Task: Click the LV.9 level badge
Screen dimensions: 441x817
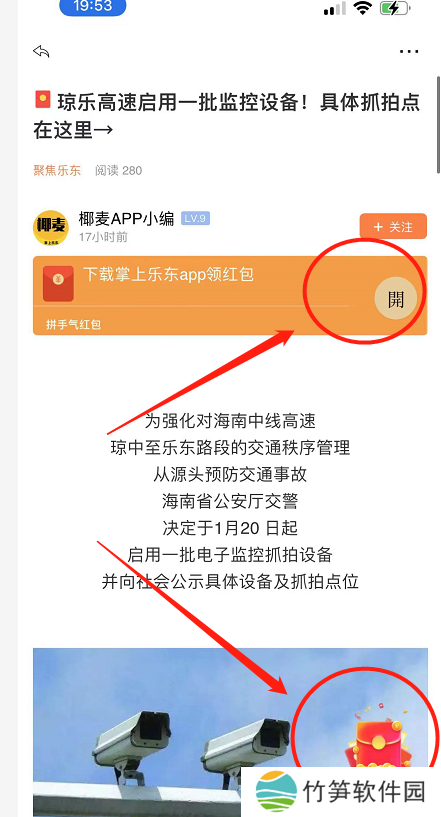Action: tap(195, 218)
